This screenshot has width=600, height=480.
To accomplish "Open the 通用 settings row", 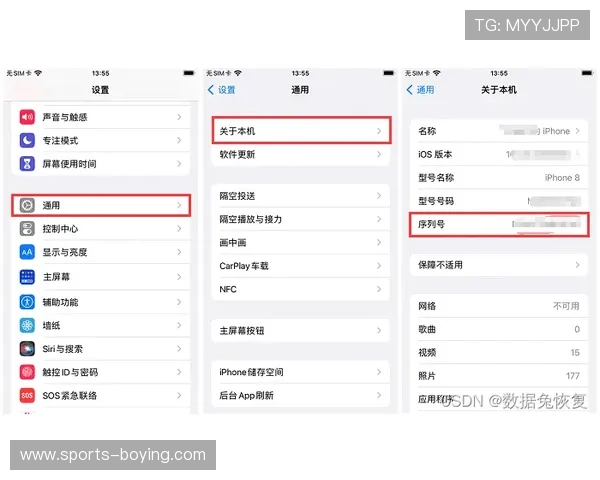I will coord(101,206).
